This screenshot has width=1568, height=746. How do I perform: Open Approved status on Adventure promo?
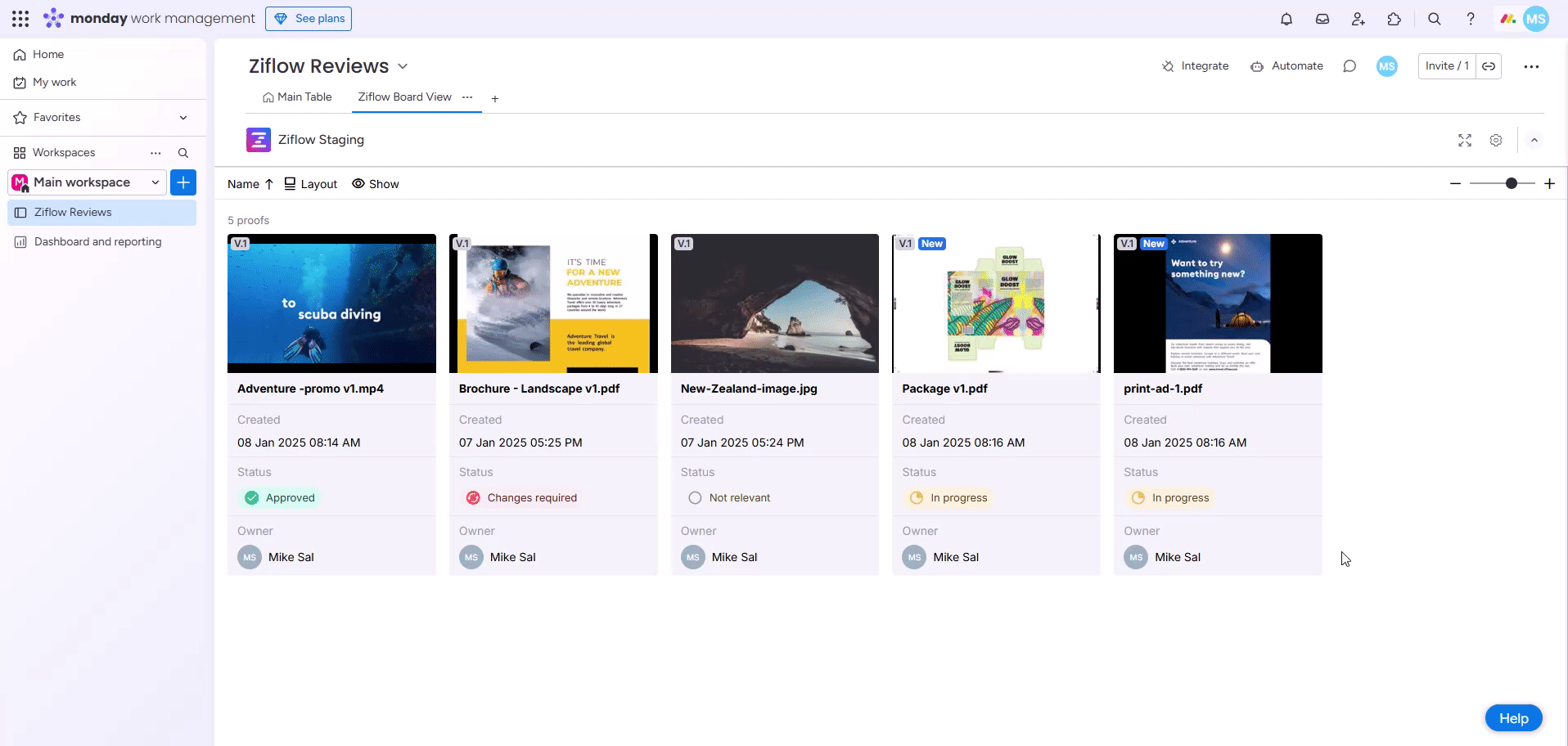pyautogui.click(x=280, y=497)
